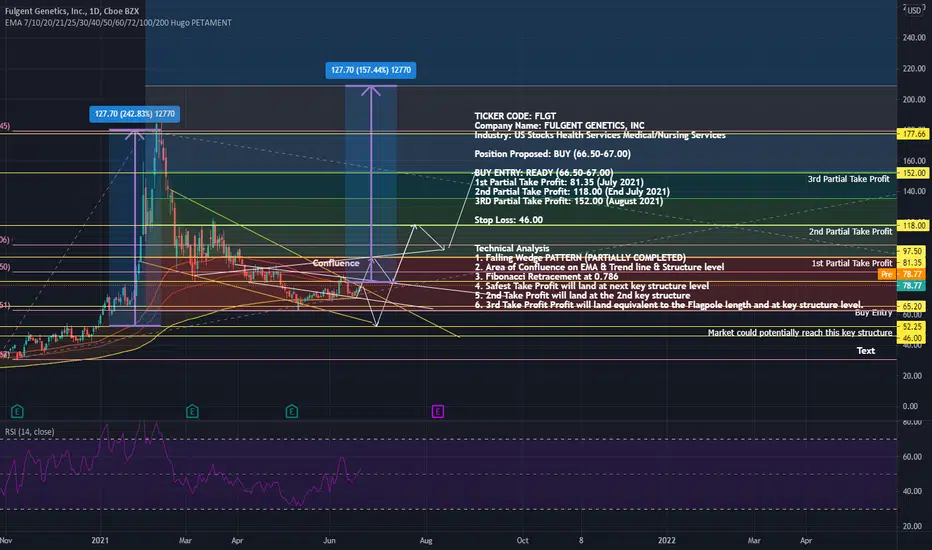The width and height of the screenshot is (932, 550).
Task: Click the purple upcoming earnings E marker
Action: (x=437, y=411)
